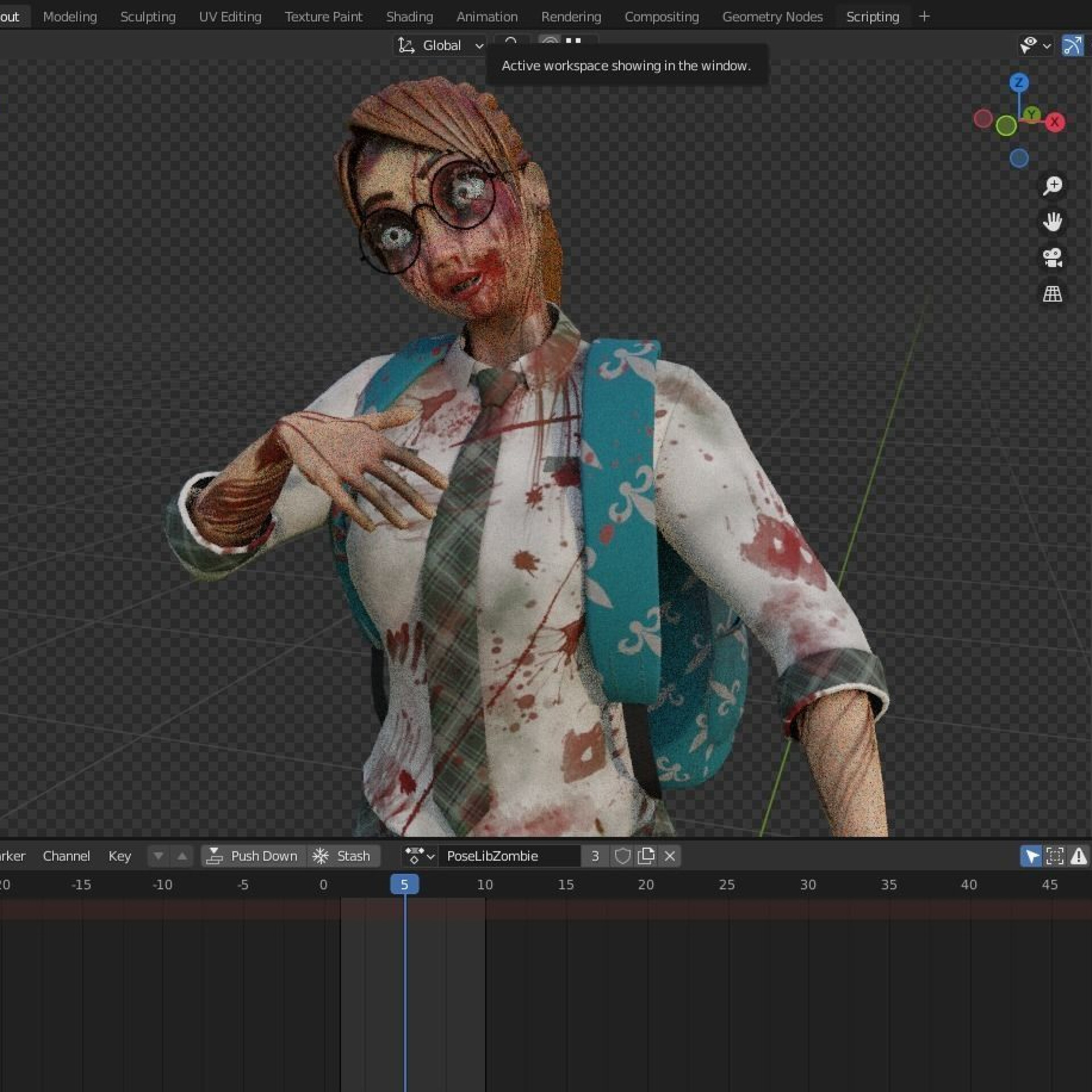Click the move up track arrow

(182, 856)
